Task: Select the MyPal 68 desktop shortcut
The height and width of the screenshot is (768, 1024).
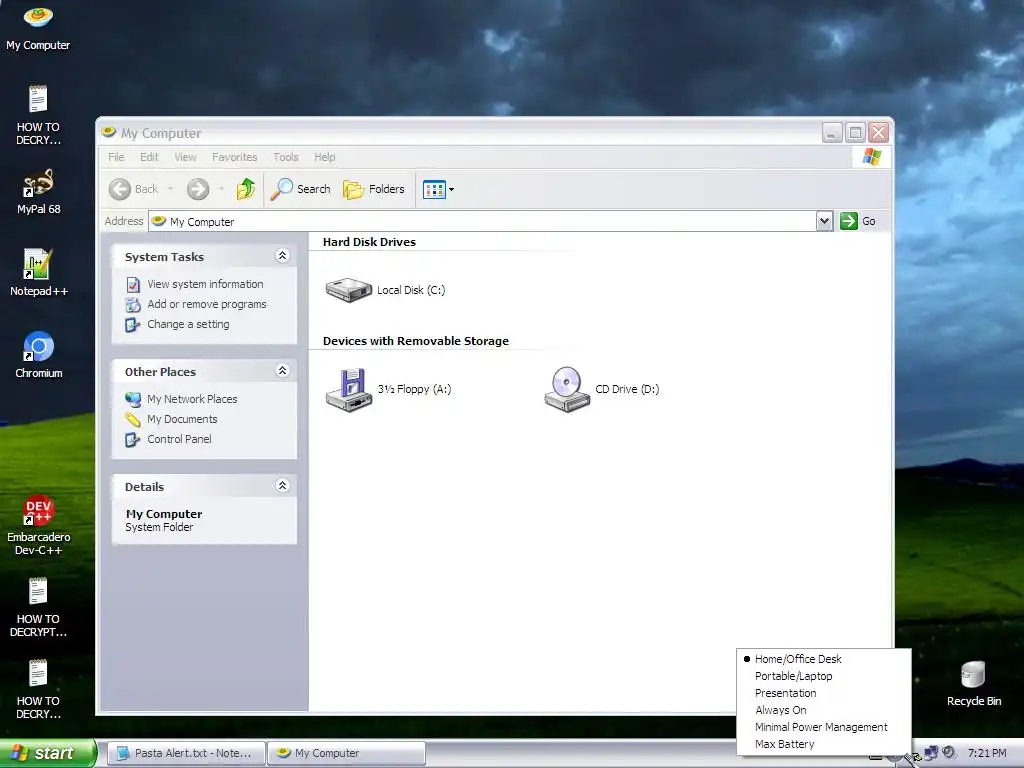Action: [39, 191]
